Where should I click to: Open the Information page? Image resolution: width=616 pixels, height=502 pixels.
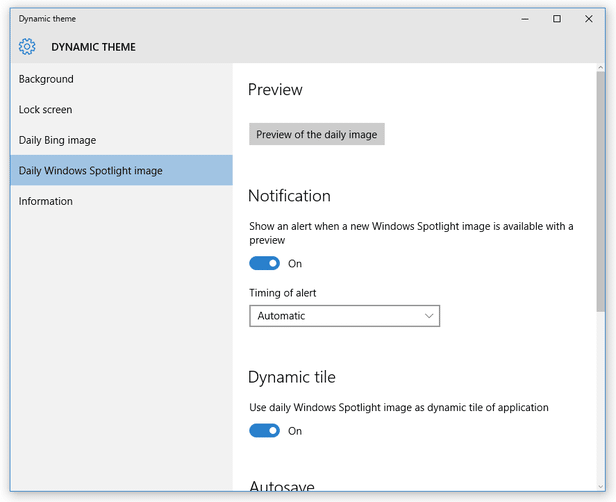[x=121, y=201]
